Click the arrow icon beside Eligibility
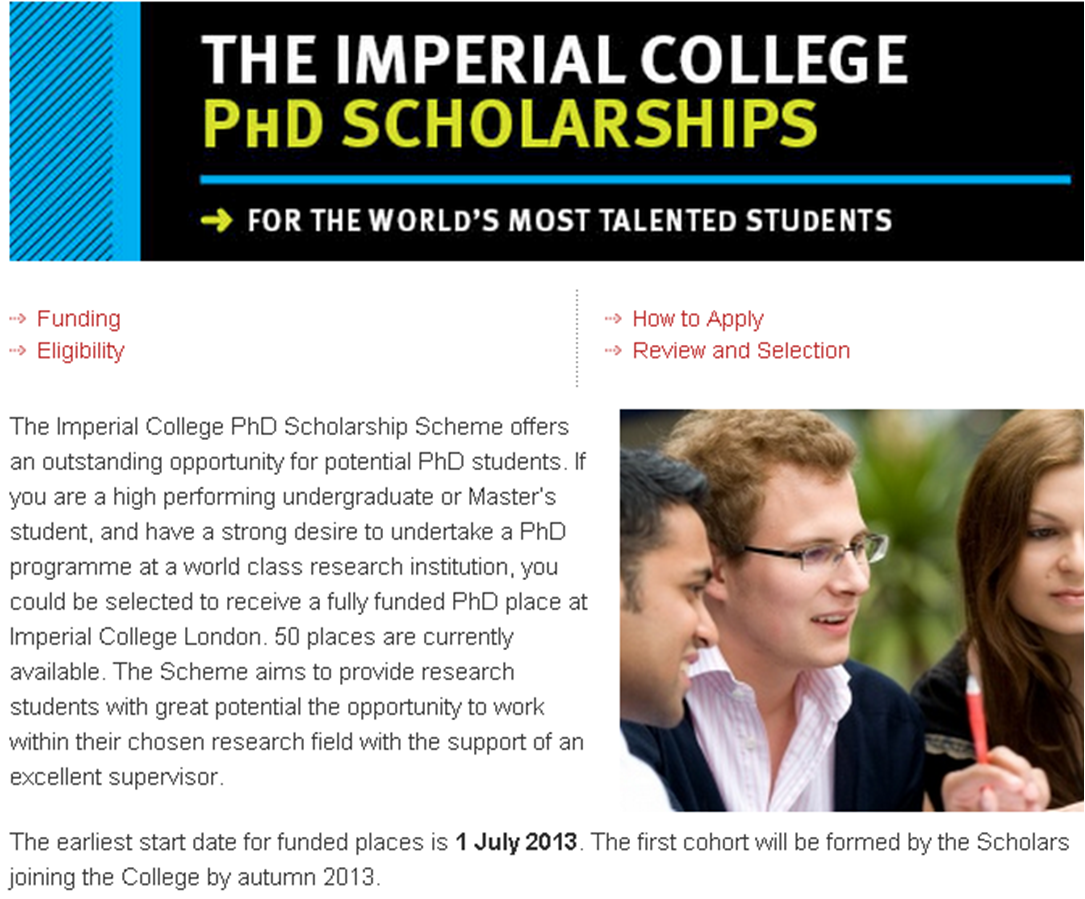This screenshot has width=1085, height=899. [17, 351]
